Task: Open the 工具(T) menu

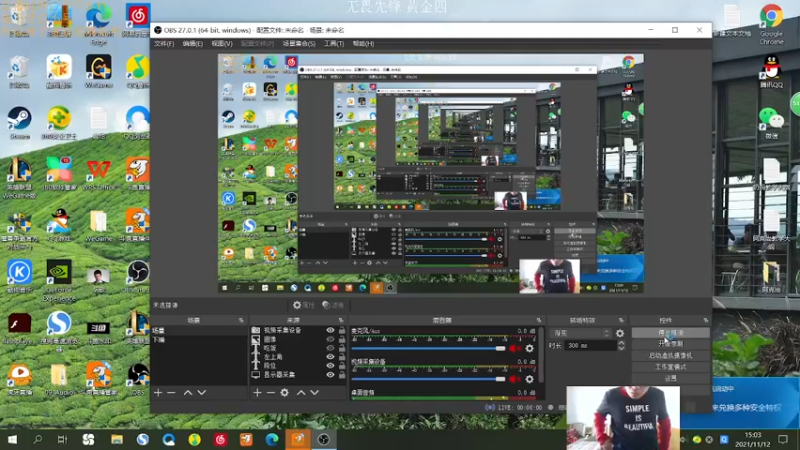Action: tap(334, 44)
